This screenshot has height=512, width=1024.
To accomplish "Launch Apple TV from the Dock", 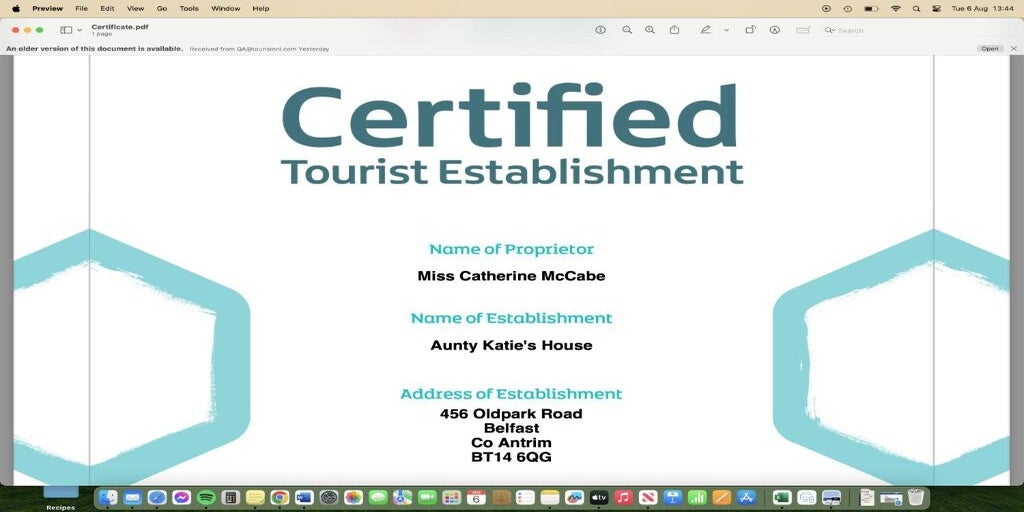I will tap(599, 498).
